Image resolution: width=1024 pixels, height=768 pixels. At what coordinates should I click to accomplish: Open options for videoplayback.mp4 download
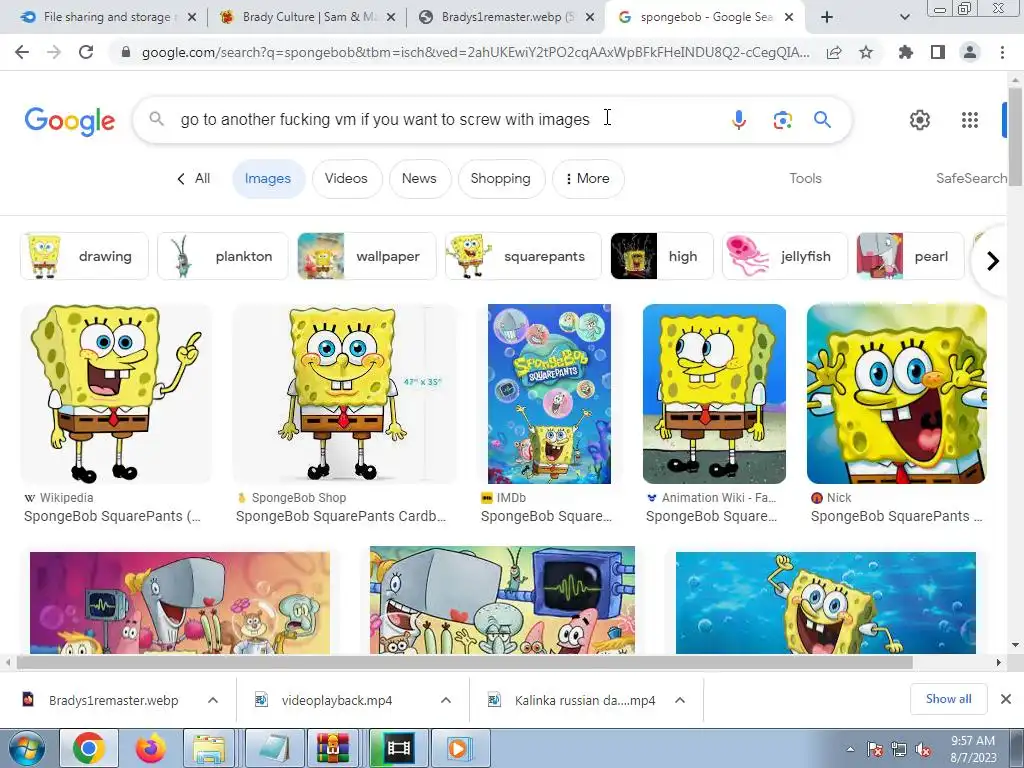(x=446, y=700)
